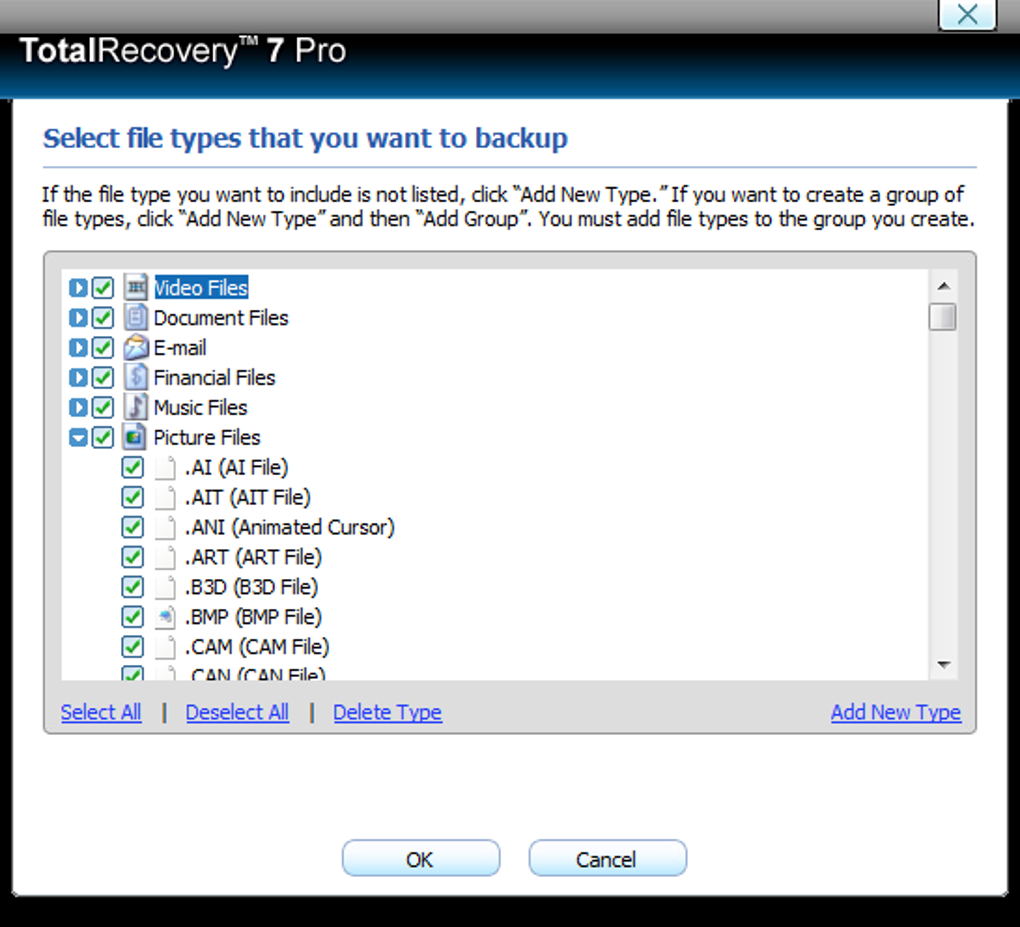Uncheck the Document Files checkbox
Image resolution: width=1020 pixels, height=927 pixels.
102,317
